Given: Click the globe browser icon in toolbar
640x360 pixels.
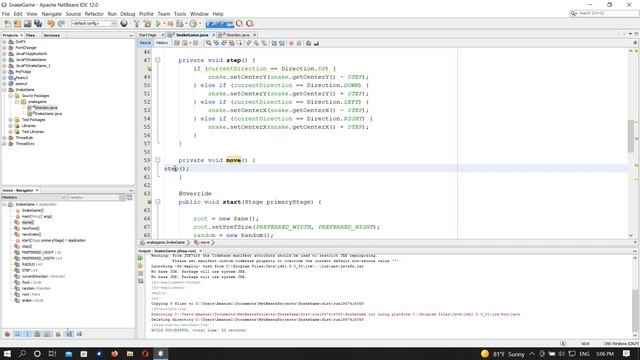Looking at the screenshot, I should pos(124,24).
